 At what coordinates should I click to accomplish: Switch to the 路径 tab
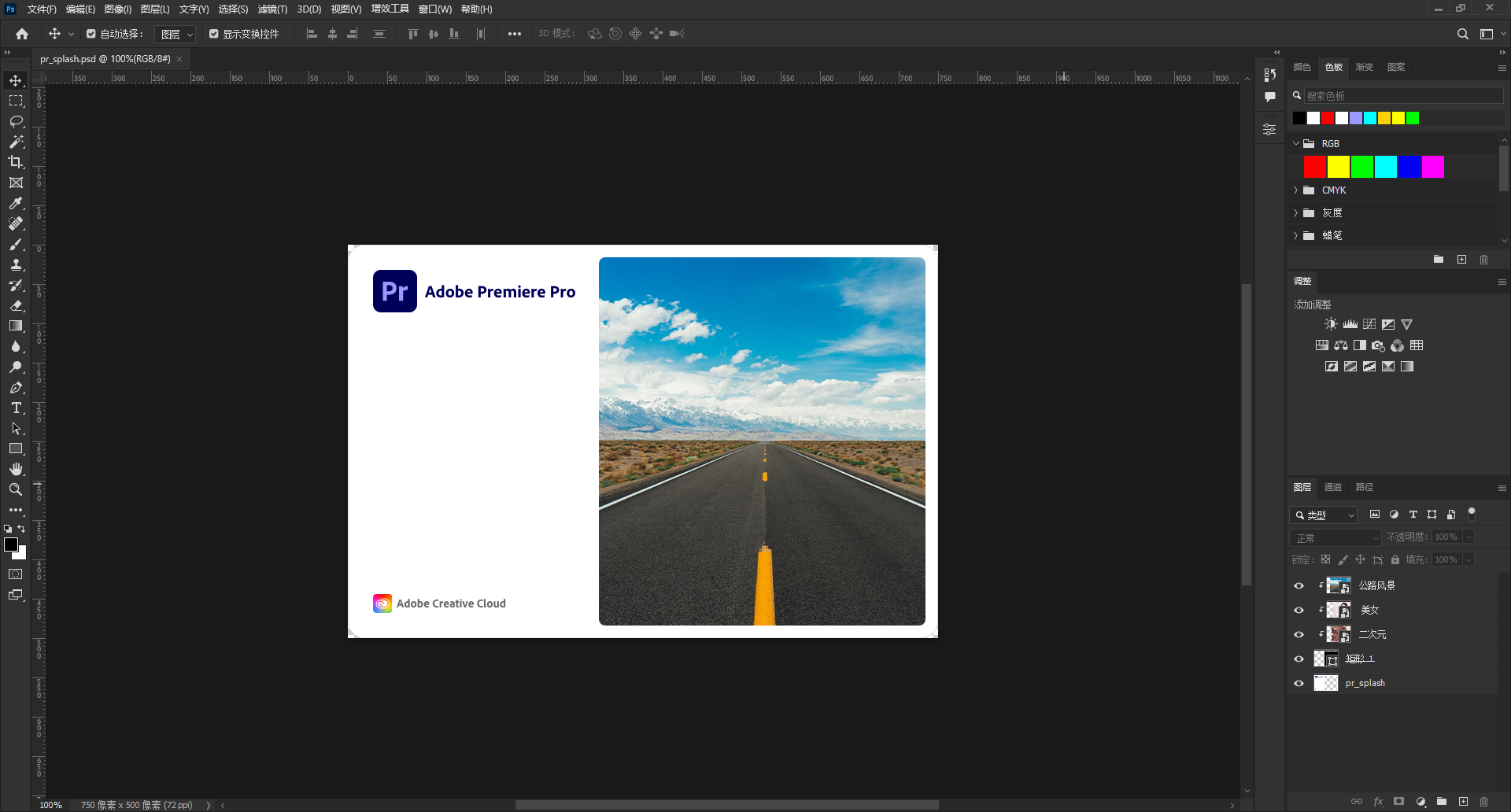tap(1365, 487)
